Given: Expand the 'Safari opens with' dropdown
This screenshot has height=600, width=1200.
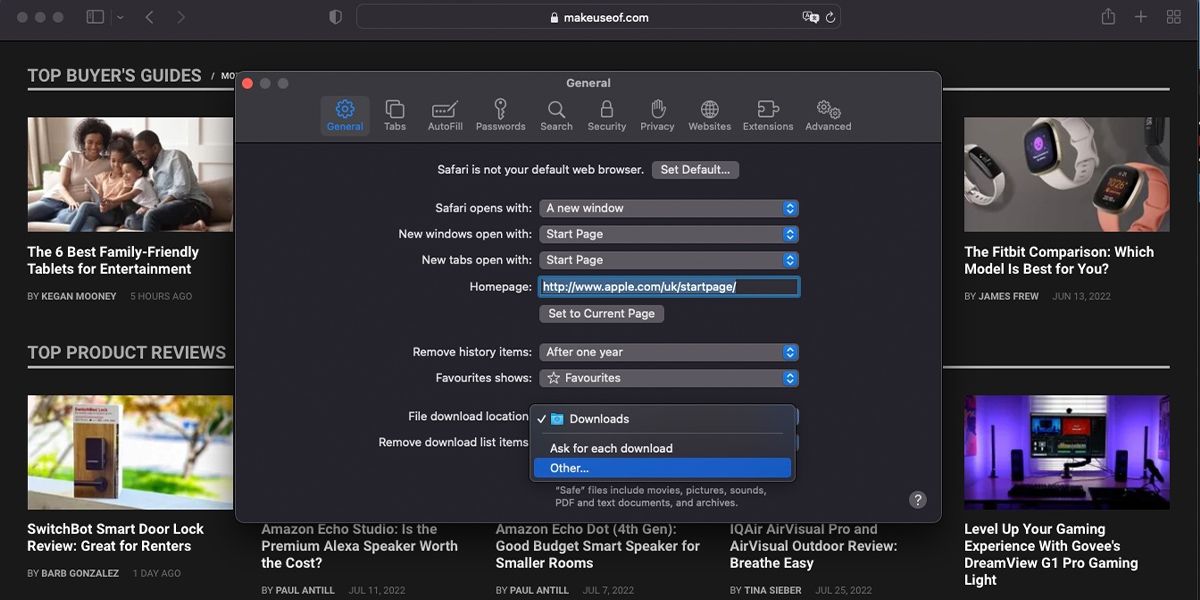Looking at the screenshot, I should click(x=669, y=208).
